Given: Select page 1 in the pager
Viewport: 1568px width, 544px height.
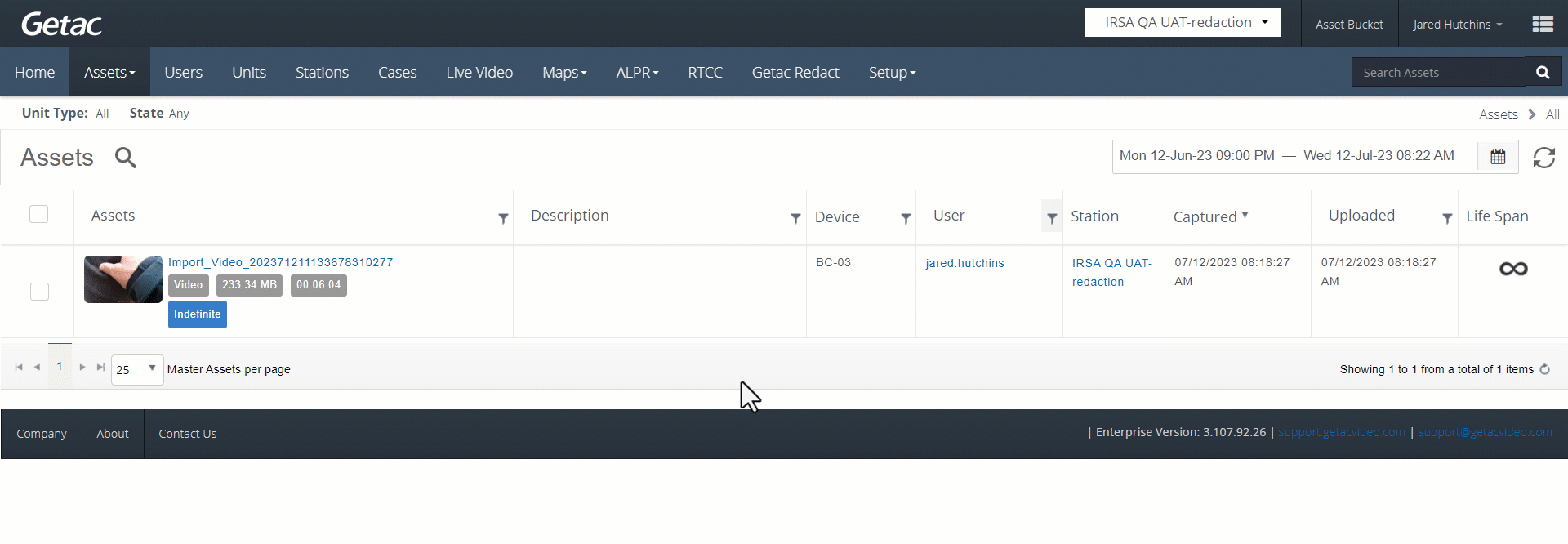Looking at the screenshot, I should (x=60, y=367).
